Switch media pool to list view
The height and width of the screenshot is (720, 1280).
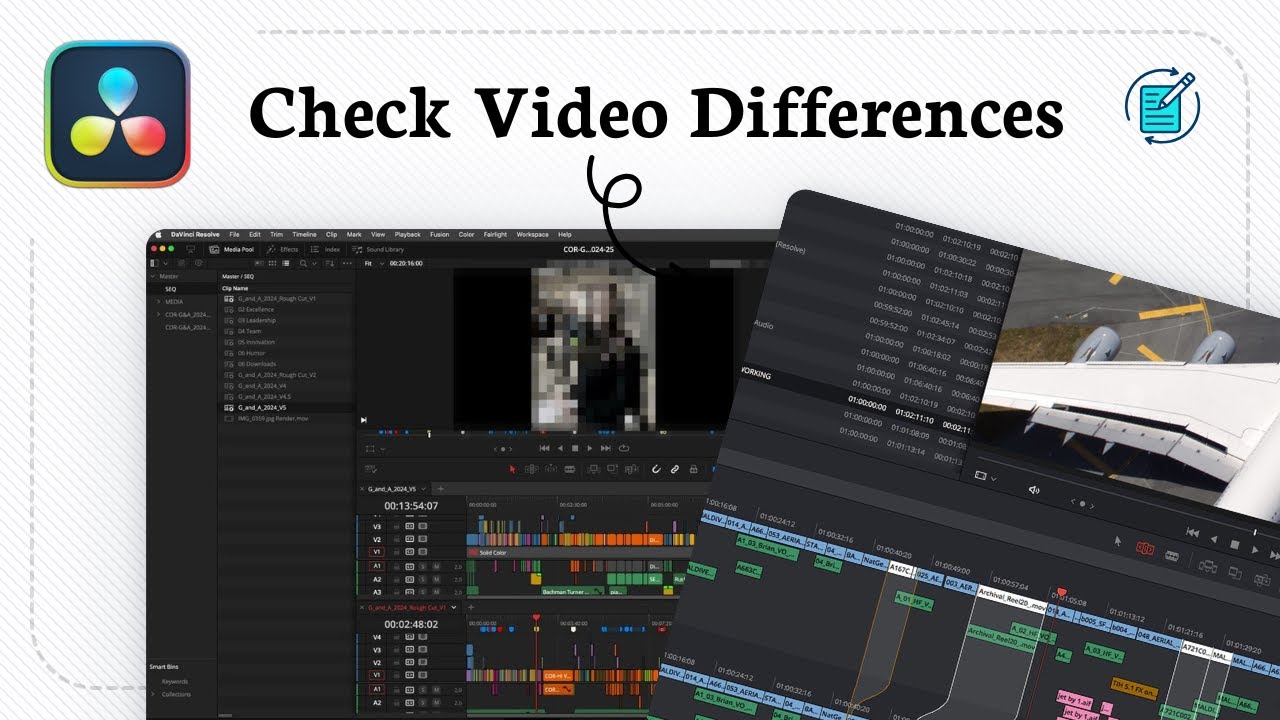(x=286, y=263)
